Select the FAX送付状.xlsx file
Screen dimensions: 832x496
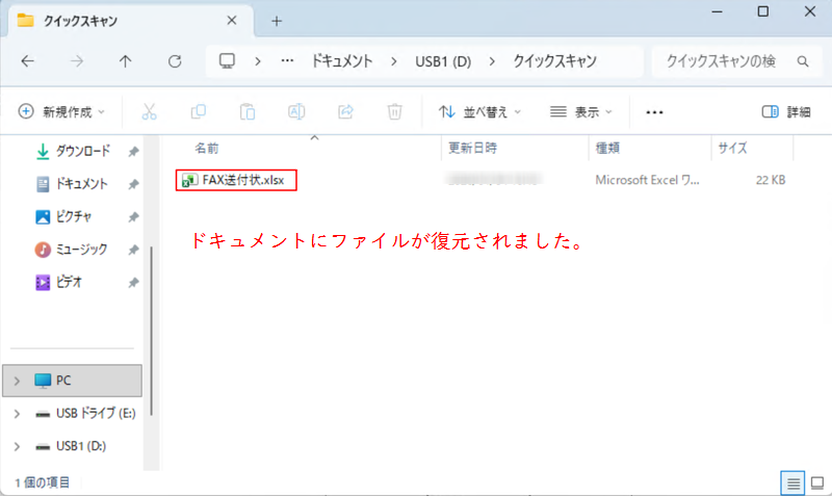coord(236,180)
